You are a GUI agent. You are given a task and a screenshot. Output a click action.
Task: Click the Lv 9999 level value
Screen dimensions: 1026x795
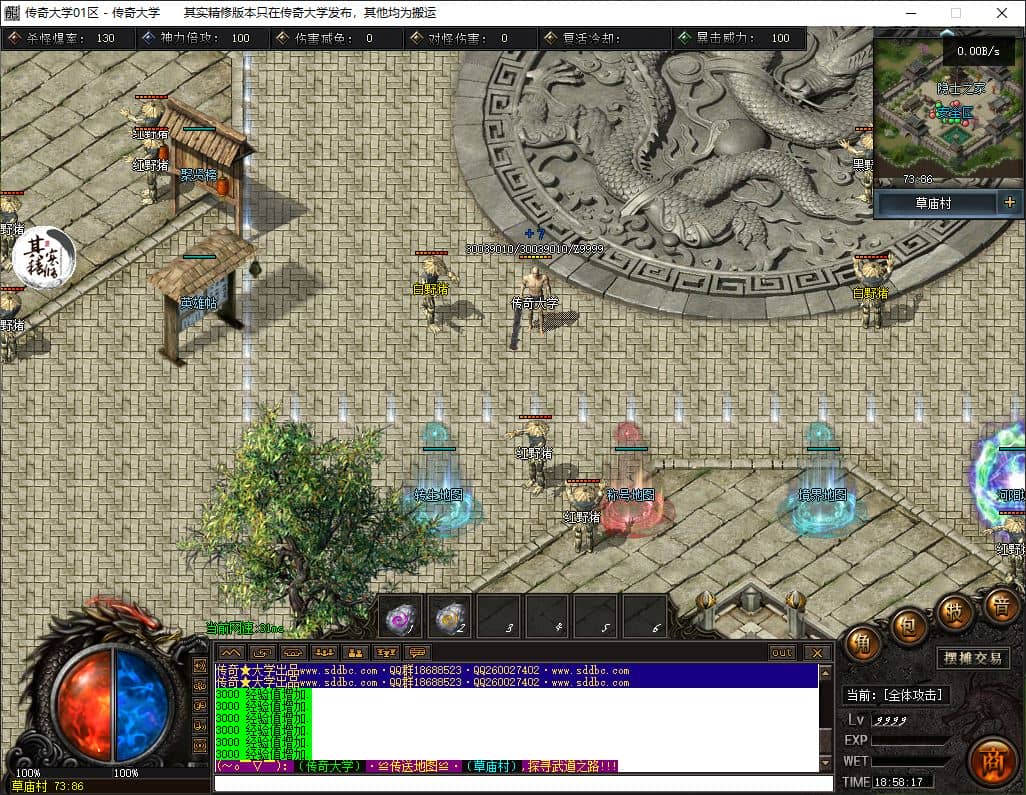pyautogui.click(x=891, y=720)
